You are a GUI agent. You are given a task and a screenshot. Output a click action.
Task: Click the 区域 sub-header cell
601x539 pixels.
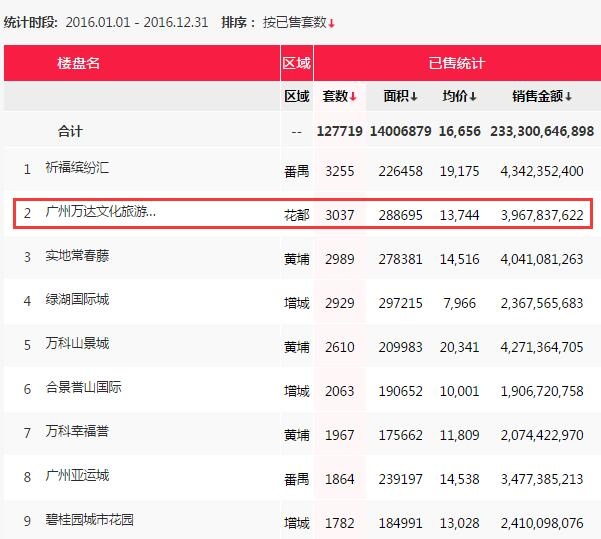tap(296, 96)
